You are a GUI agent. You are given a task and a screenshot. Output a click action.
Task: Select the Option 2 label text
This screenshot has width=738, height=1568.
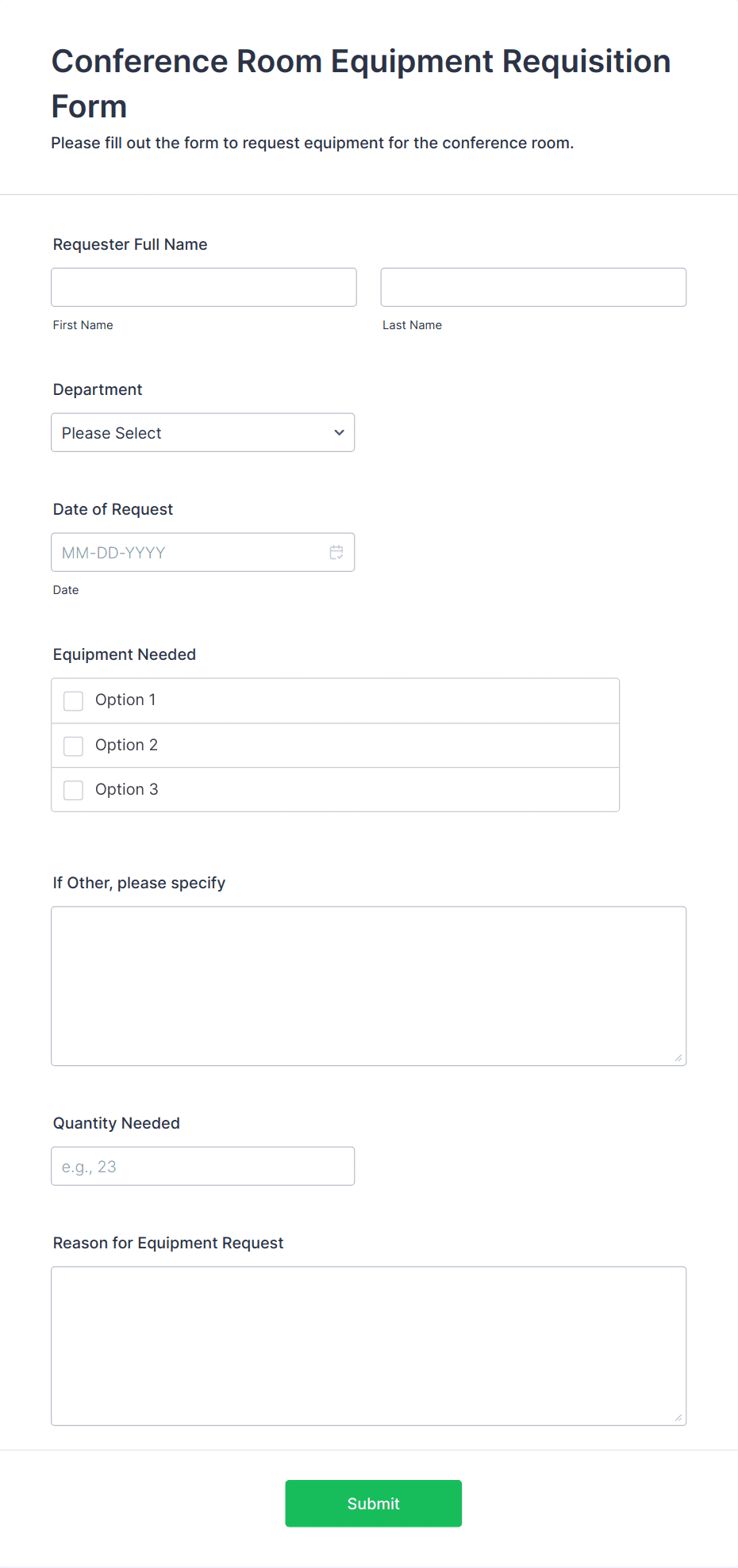click(126, 746)
